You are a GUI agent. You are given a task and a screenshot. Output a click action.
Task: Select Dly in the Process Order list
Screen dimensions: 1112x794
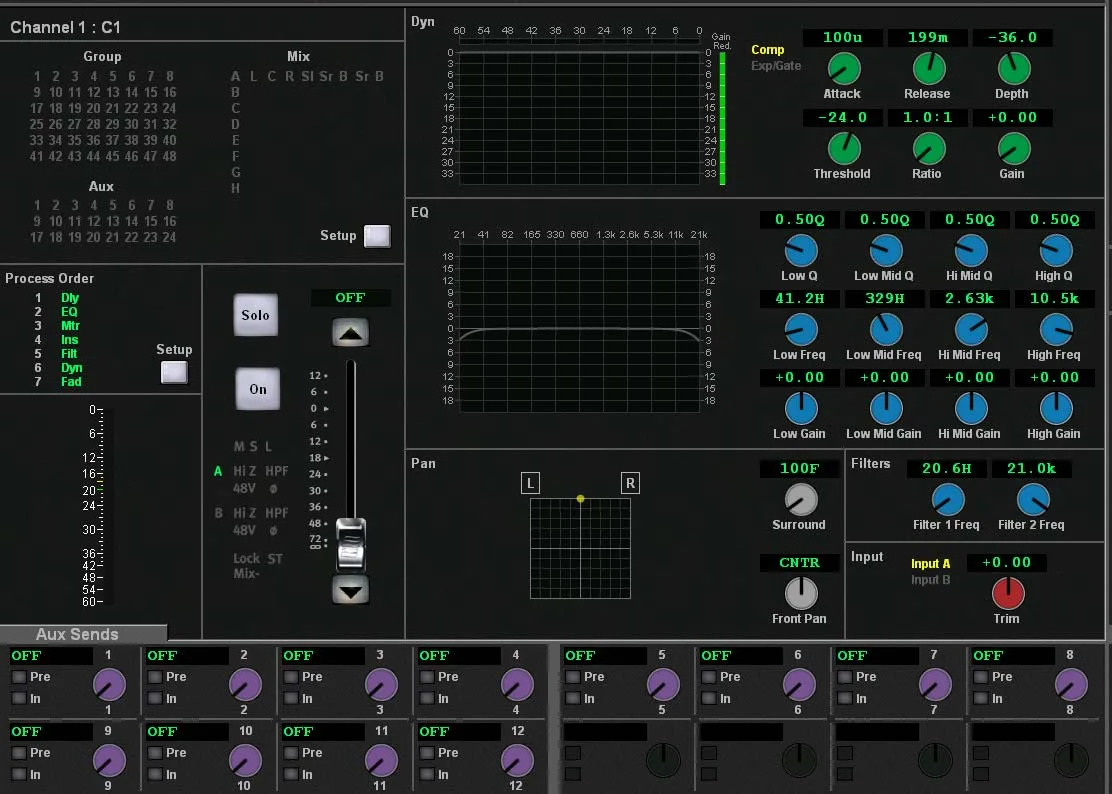click(70, 298)
